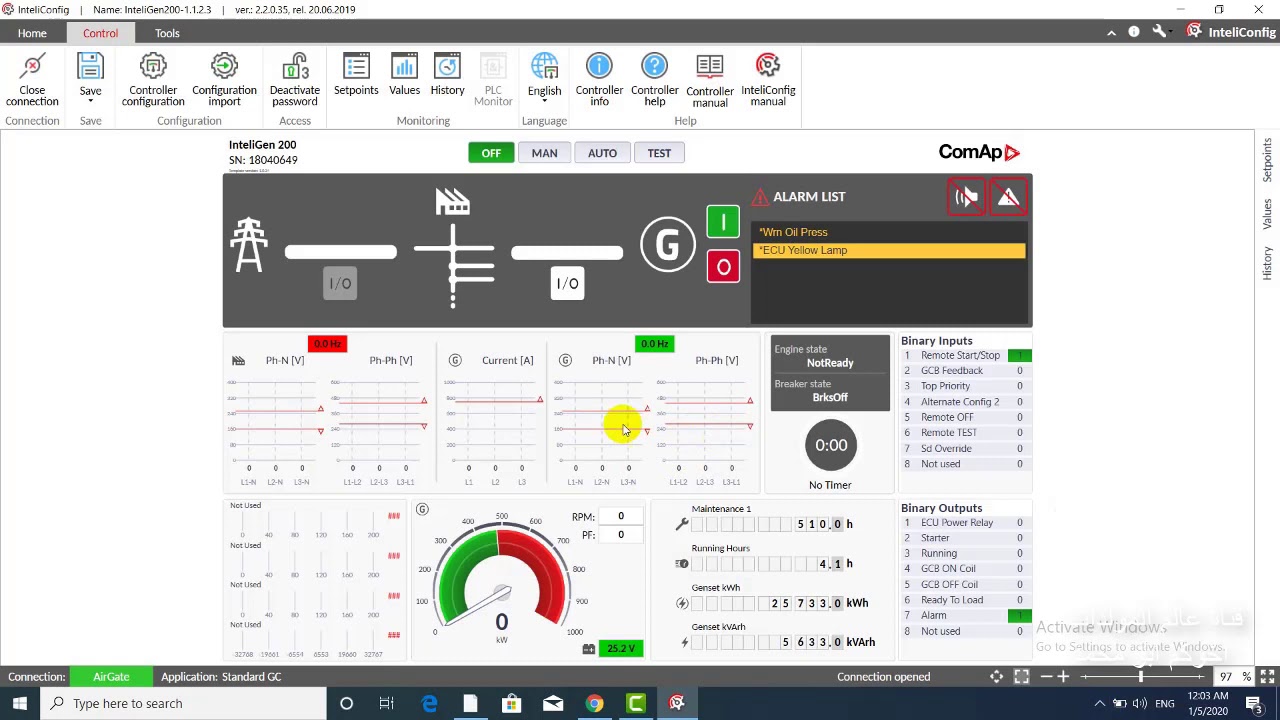1280x720 pixels.
Task: Click the Alarm binary output row
Action: pos(966,616)
